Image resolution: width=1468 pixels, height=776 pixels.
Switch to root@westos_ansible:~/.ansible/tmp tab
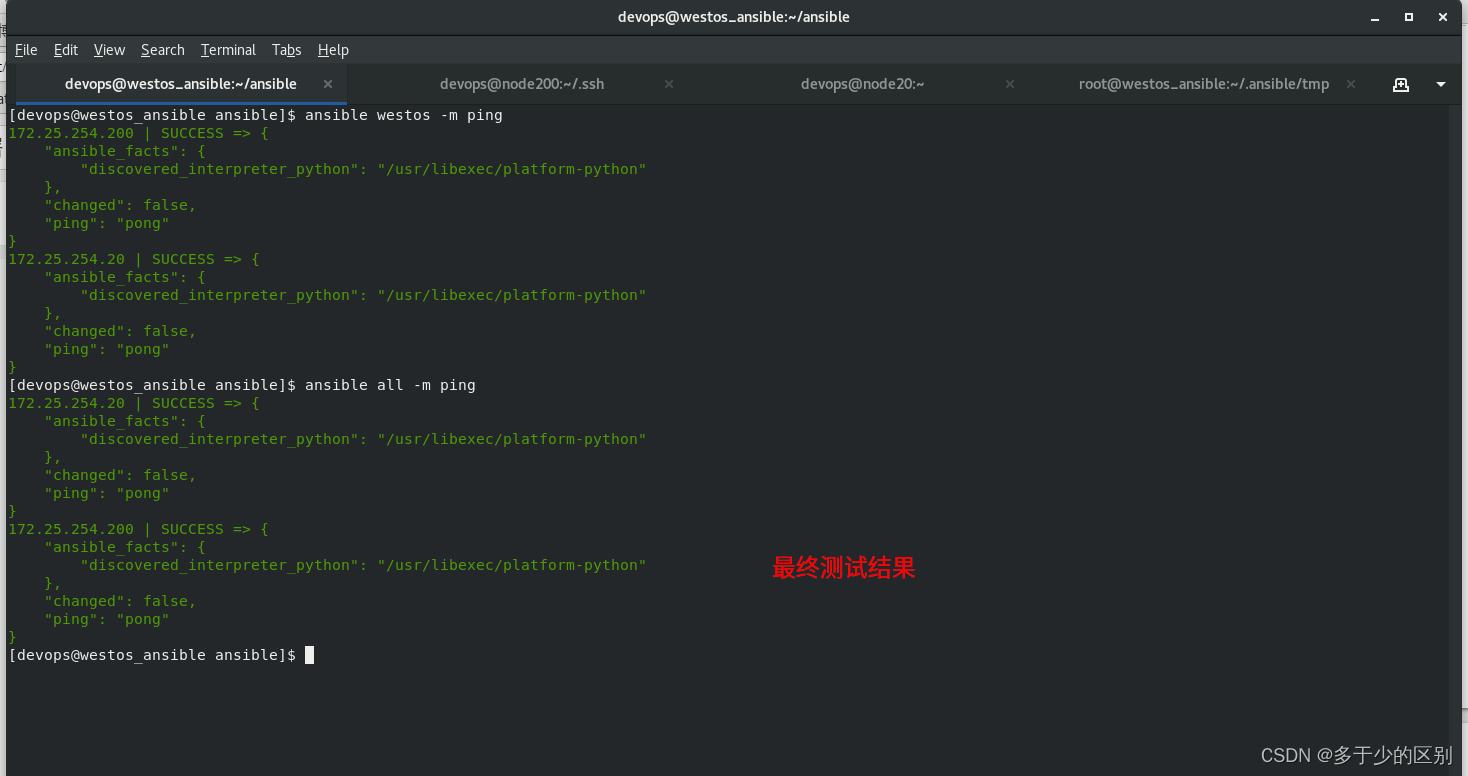(1204, 84)
